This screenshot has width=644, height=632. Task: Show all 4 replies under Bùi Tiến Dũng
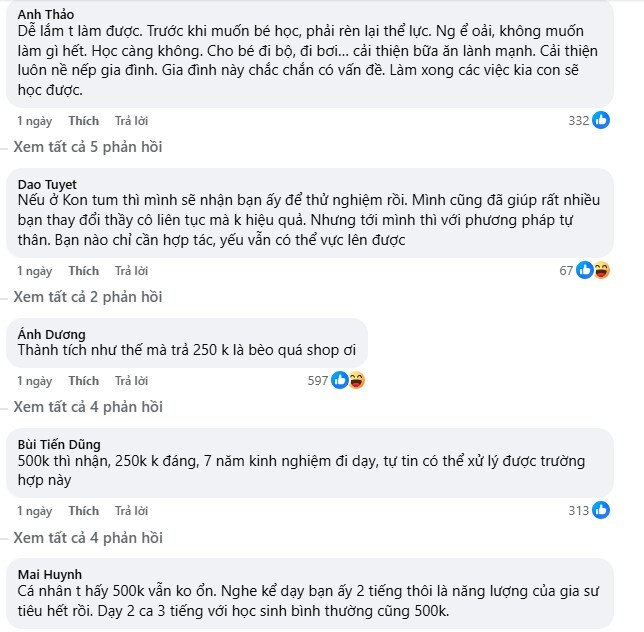pyautogui.click(x=87, y=537)
